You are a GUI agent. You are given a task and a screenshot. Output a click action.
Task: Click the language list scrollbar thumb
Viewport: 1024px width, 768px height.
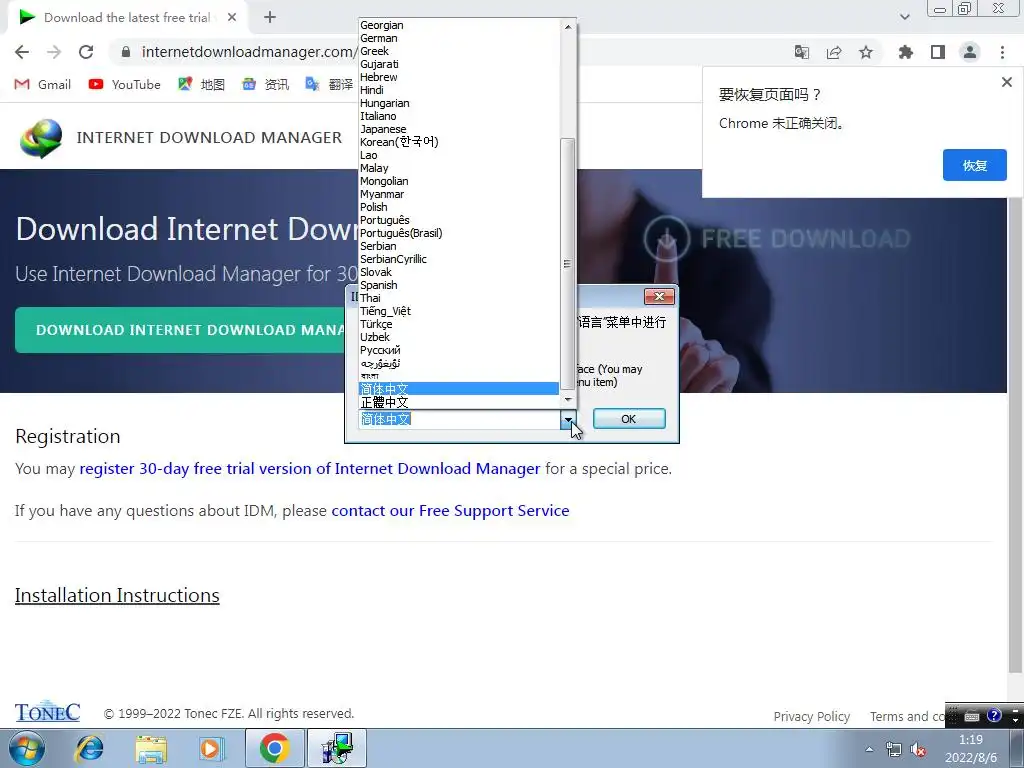[568, 264]
